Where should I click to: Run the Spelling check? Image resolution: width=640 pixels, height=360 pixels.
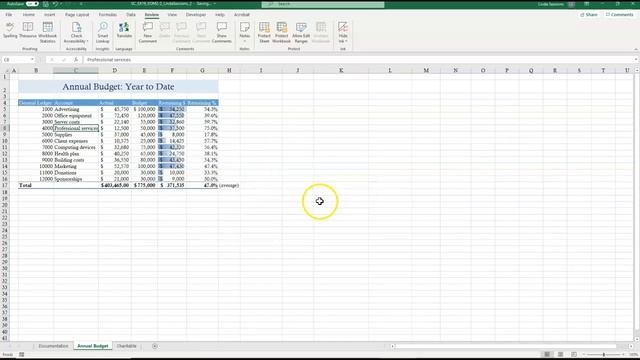click(10, 31)
